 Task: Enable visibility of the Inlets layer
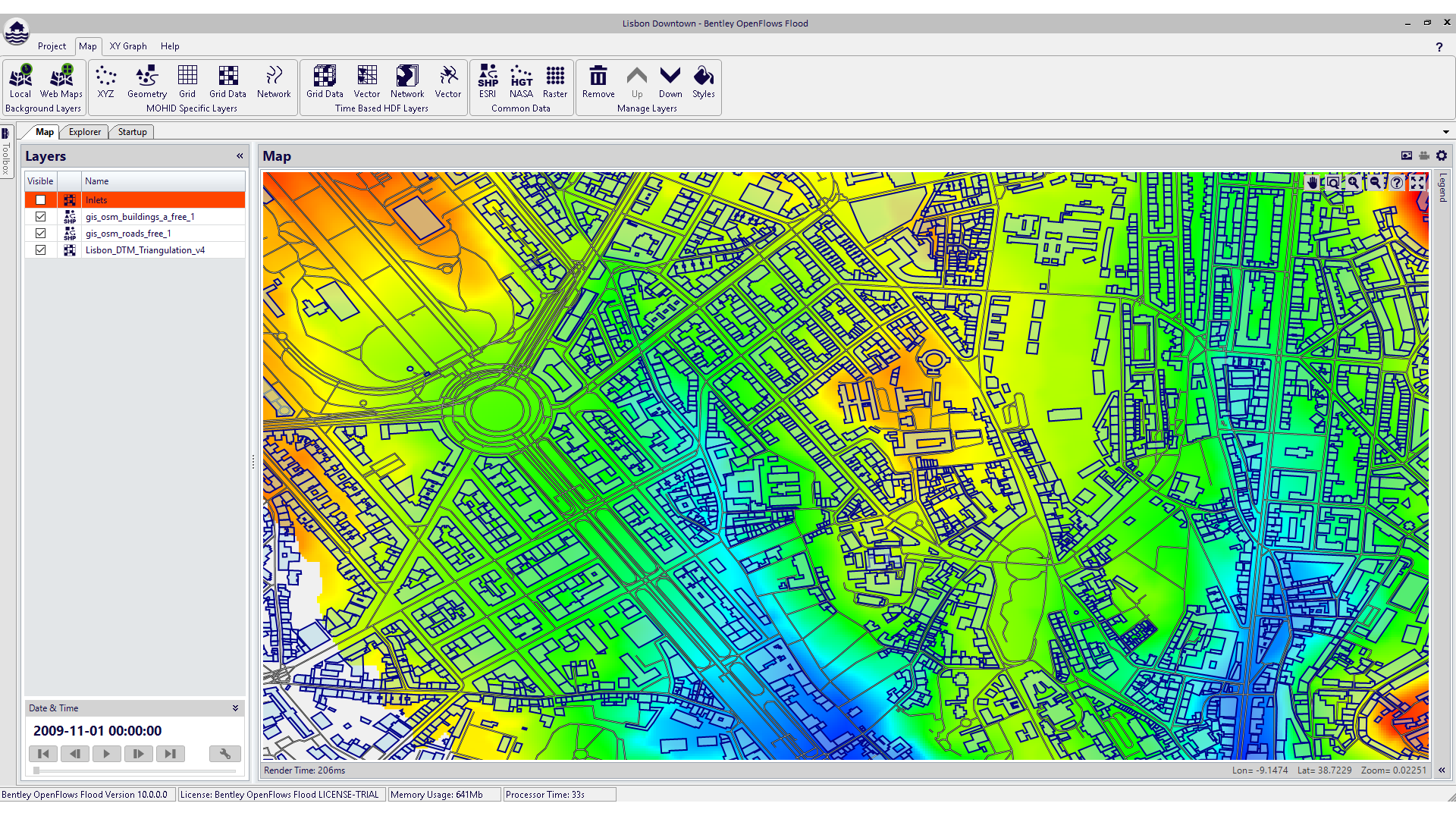[x=41, y=200]
